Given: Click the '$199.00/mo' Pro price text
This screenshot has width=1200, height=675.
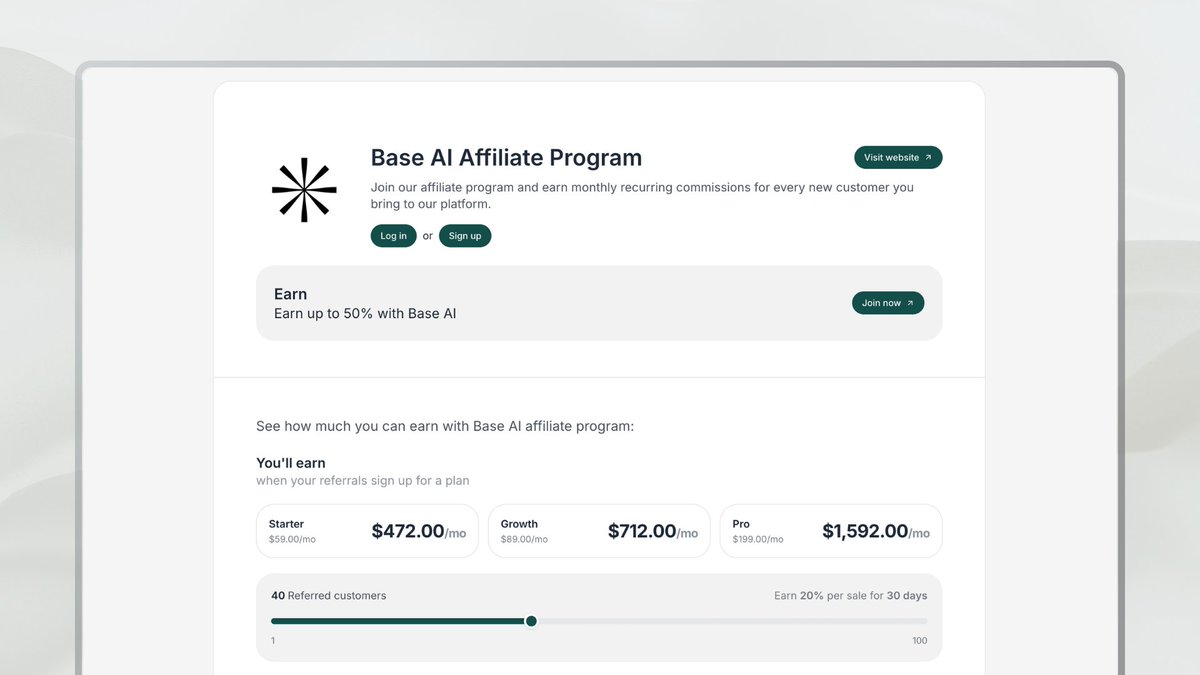Looking at the screenshot, I should pyautogui.click(x=758, y=540).
